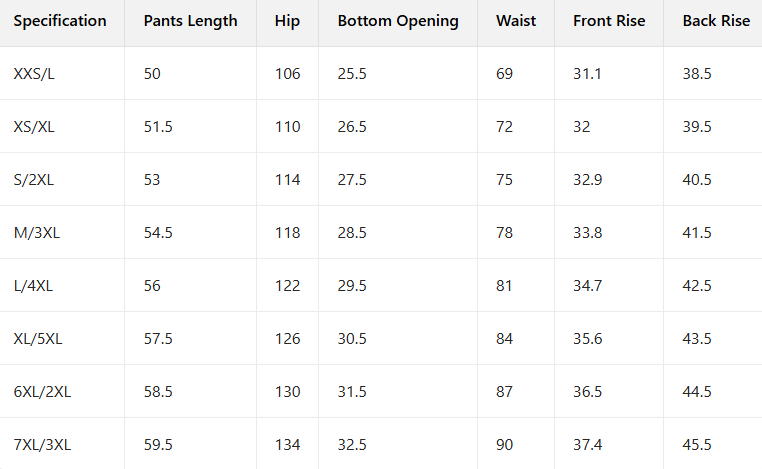Image resolution: width=762 pixels, height=469 pixels.
Task: Select the Waist column header
Action: tap(516, 21)
